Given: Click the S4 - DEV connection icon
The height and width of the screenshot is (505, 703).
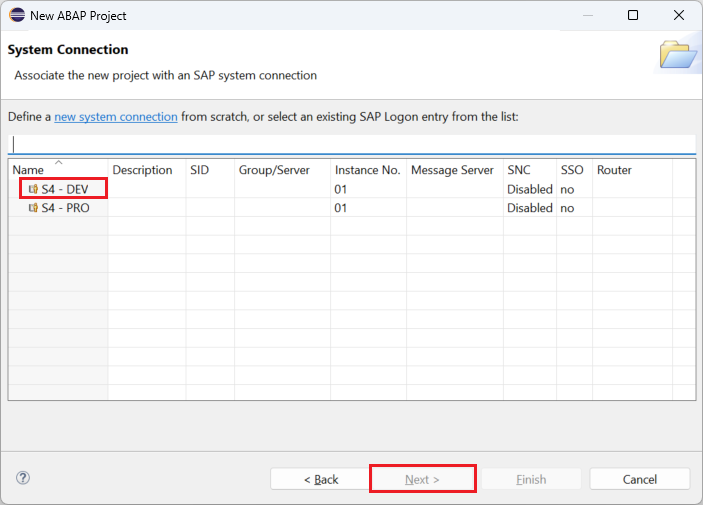Looking at the screenshot, I should 33,189.
